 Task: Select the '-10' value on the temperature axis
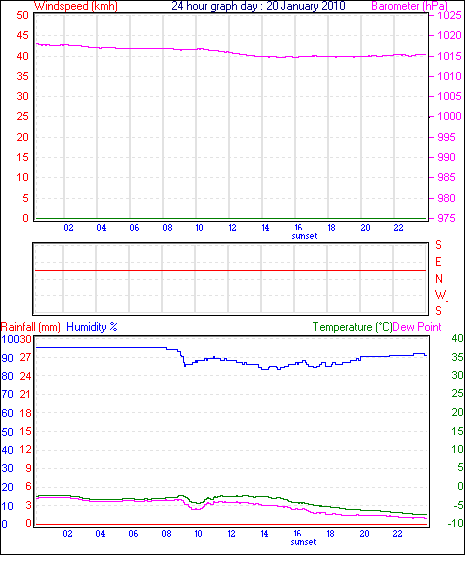[456, 523]
